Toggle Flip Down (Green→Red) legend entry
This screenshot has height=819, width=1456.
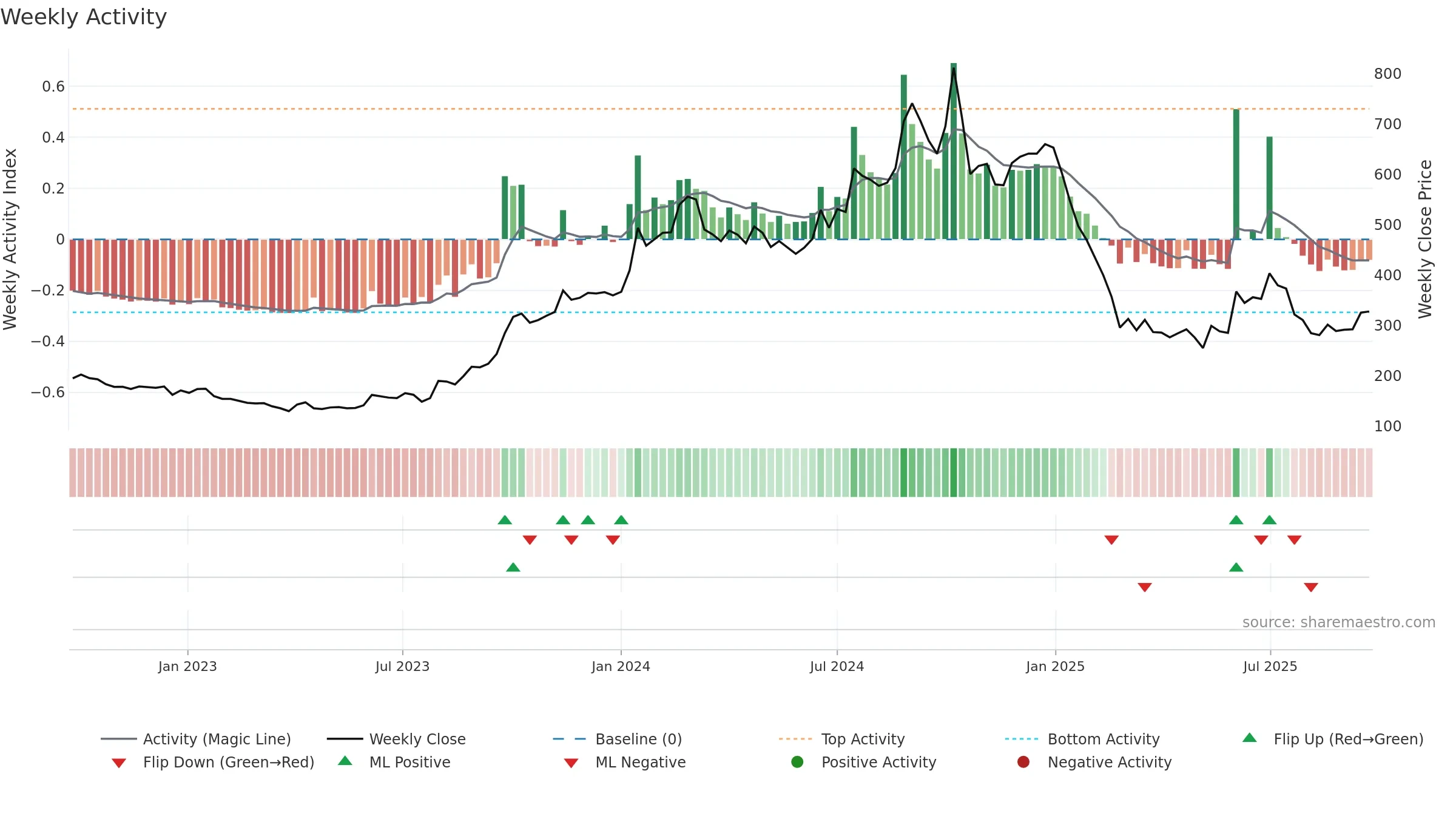point(212,762)
